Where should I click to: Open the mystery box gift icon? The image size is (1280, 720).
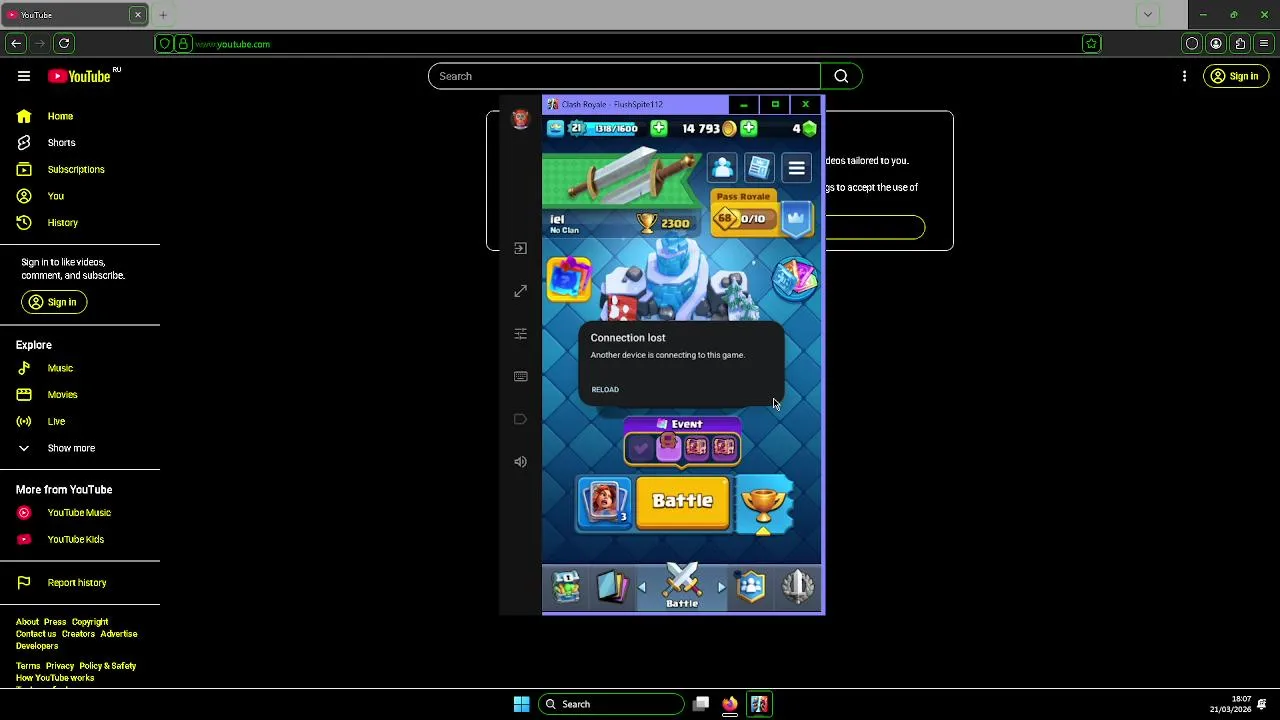pos(568,279)
